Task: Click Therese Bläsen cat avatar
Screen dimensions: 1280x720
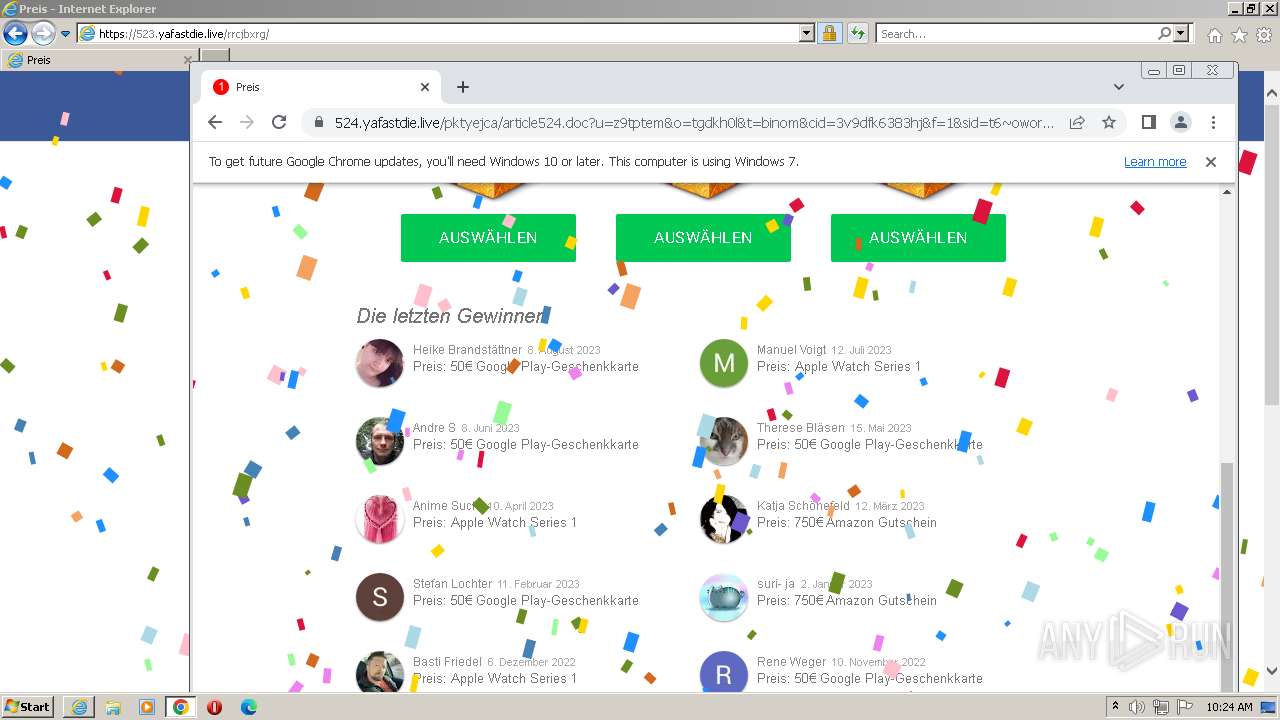Action: 724,441
